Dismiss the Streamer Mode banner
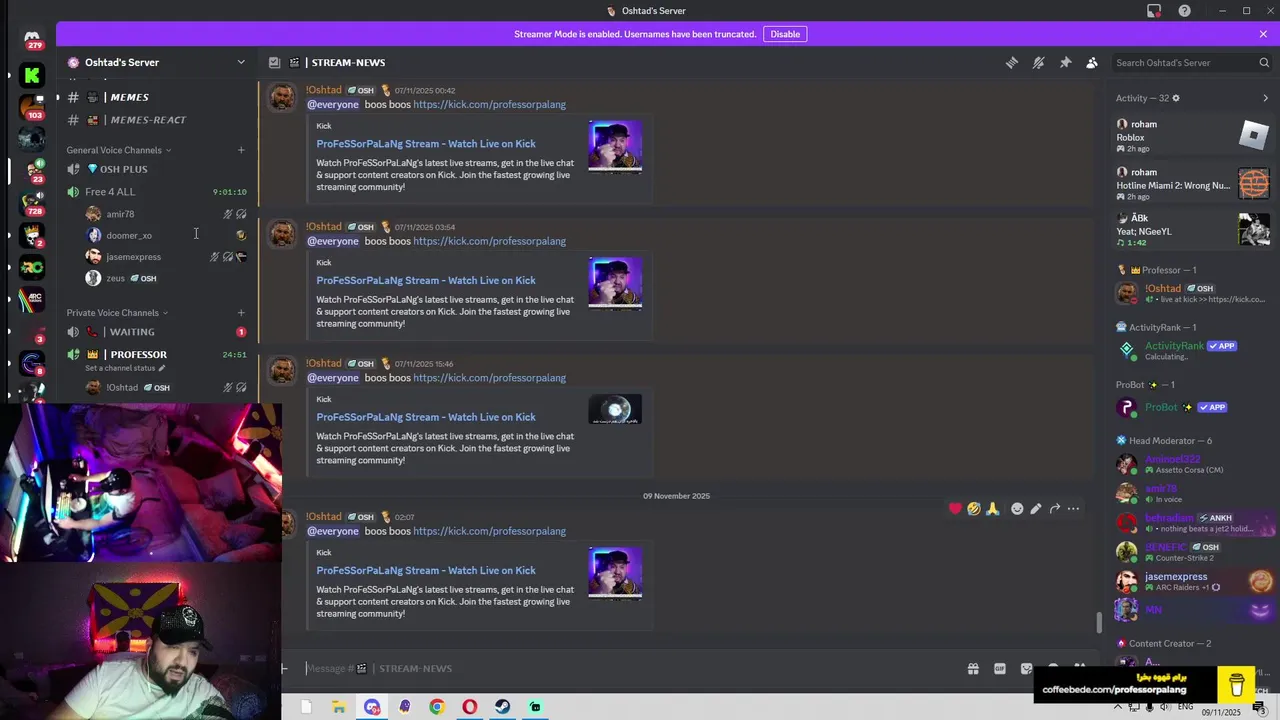The image size is (1280, 720). coord(1263,34)
